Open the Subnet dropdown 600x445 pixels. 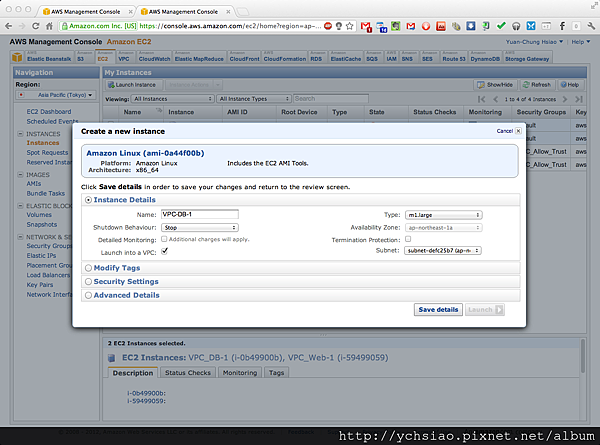pyautogui.click(x=443, y=251)
